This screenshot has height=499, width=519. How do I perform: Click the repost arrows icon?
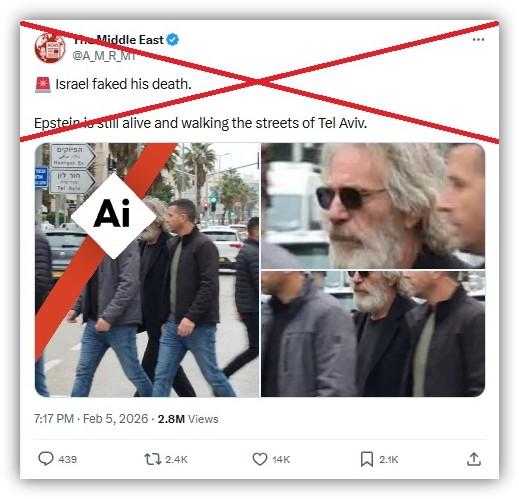153,459
